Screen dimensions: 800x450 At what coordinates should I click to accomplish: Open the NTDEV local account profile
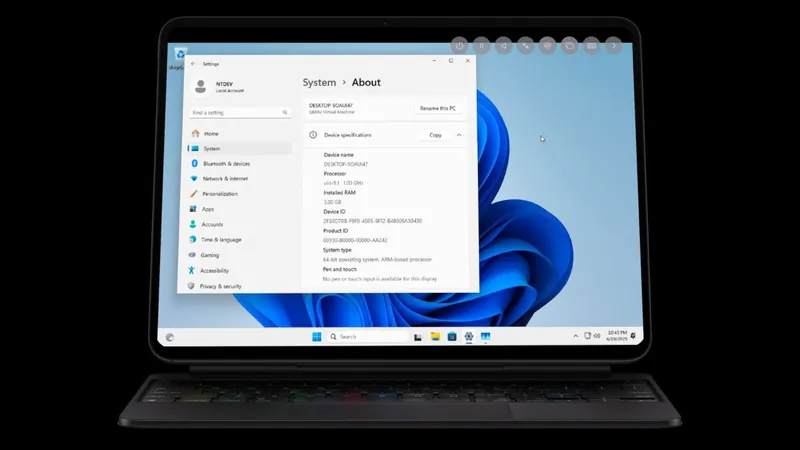(218, 86)
